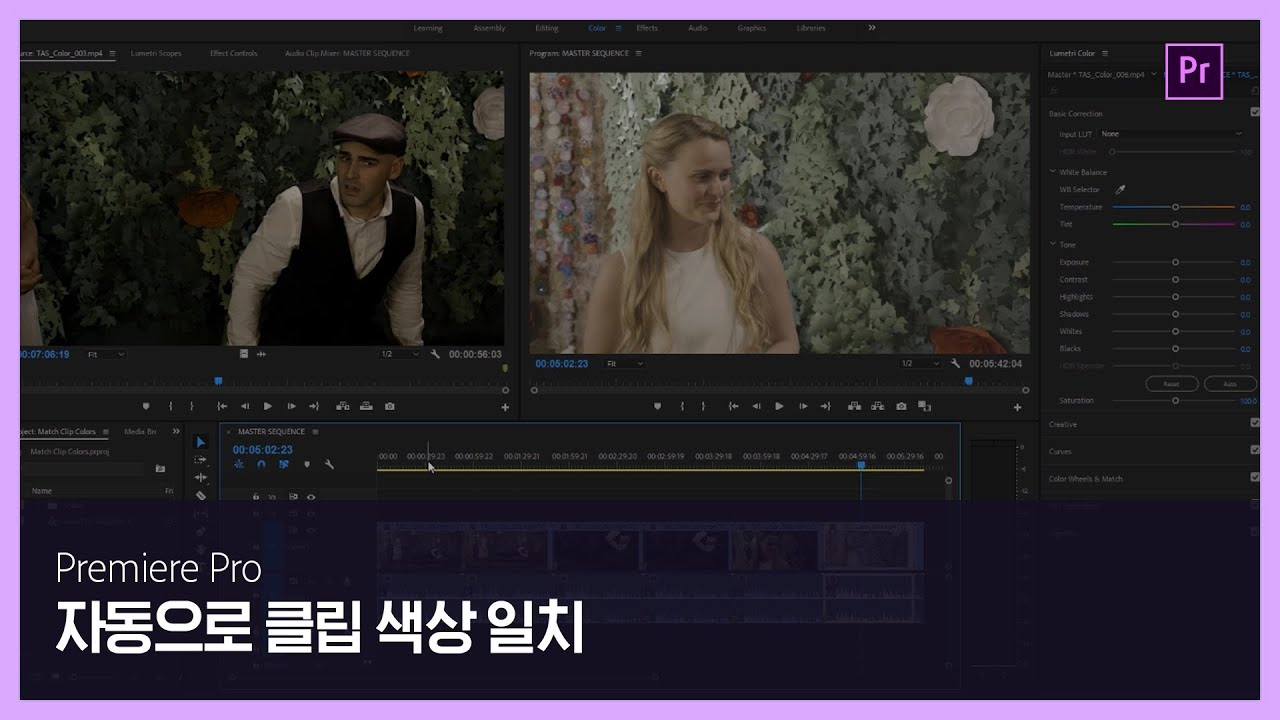Select the Selection tool arrow
This screenshot has width=1280, height=720.
point(201,442)
